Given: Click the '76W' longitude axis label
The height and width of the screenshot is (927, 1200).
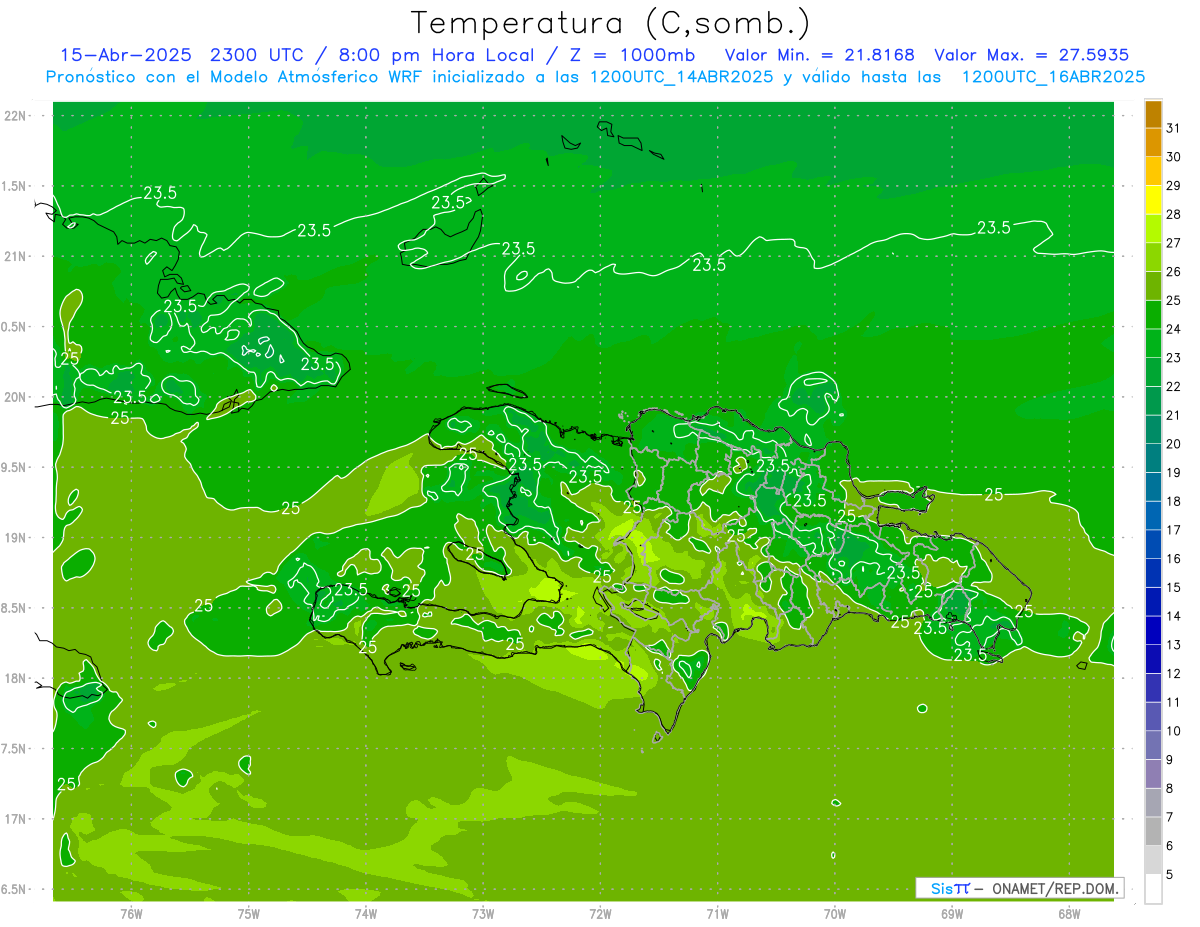Looking at the screenshot, I should [x=131, y=914].
